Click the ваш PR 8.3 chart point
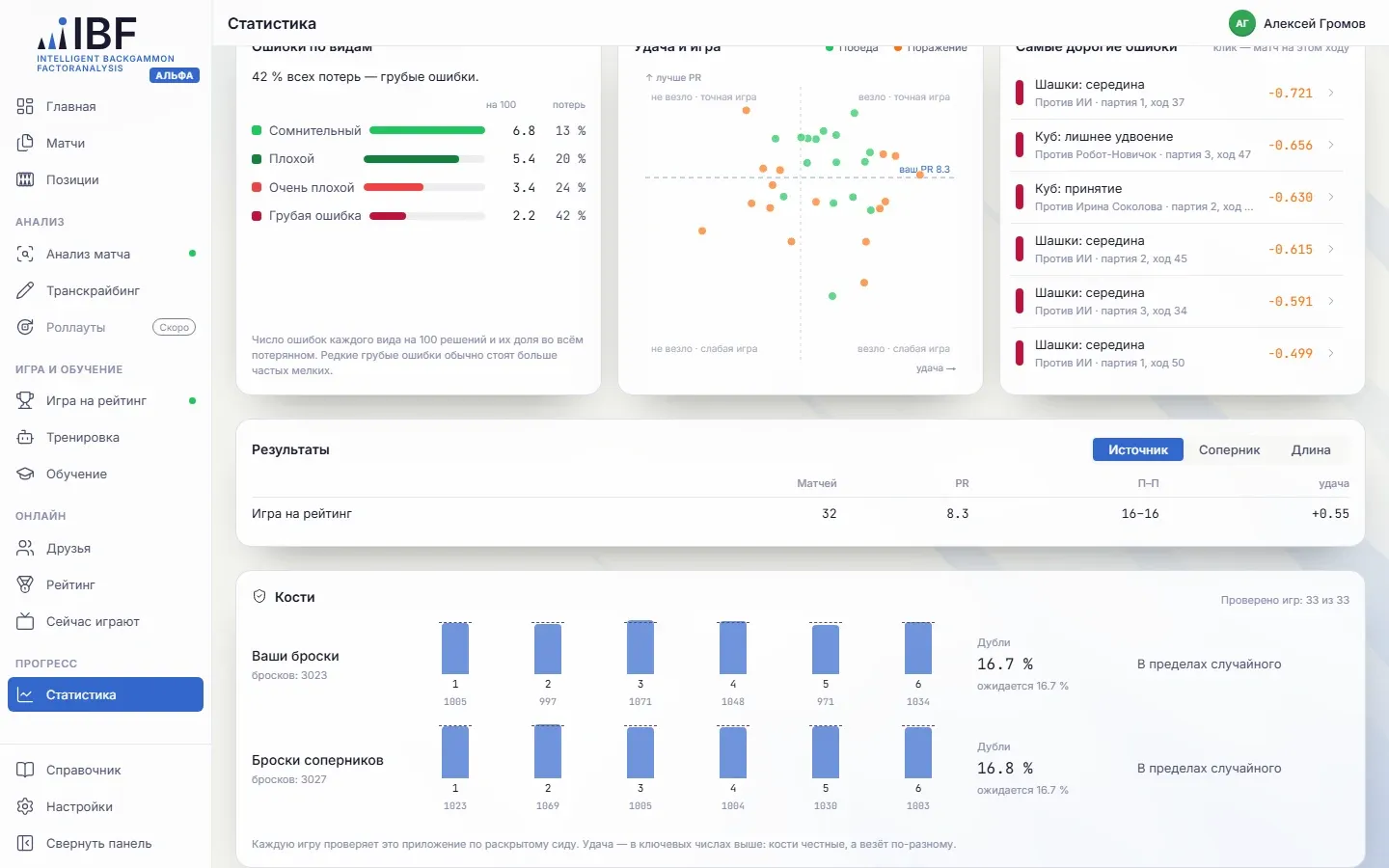Image resolution: width=1389 pixels, height=868 pixels. (x=920, y=175)
